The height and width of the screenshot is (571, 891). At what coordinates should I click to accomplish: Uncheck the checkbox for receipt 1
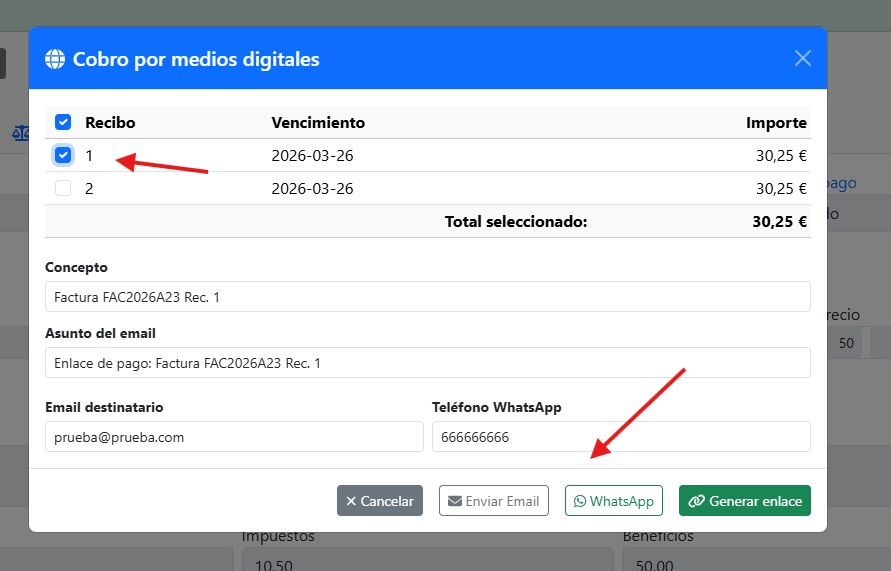coord(63,155)
